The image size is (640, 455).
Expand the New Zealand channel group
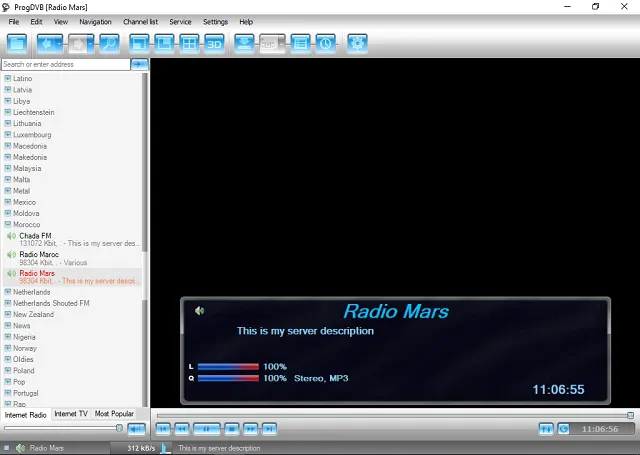7,314
